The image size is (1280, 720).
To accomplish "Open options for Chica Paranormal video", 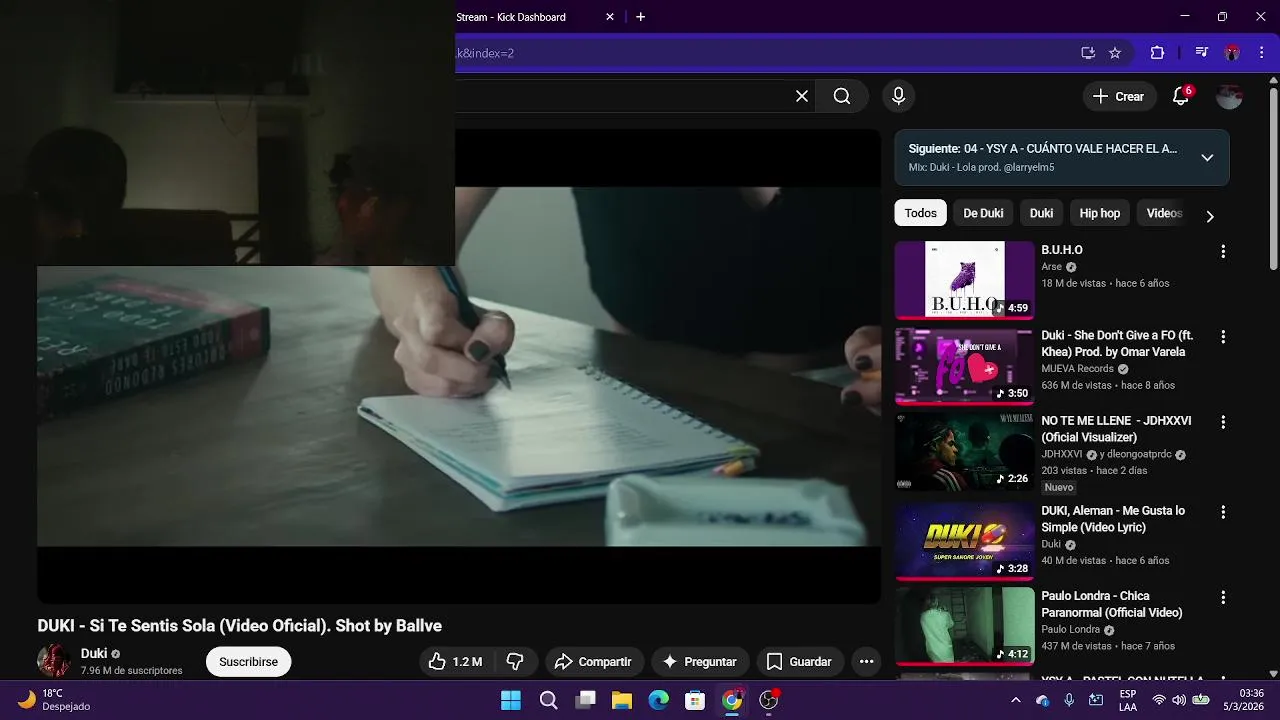I will pyautogui.click(x=1222, y=597).
